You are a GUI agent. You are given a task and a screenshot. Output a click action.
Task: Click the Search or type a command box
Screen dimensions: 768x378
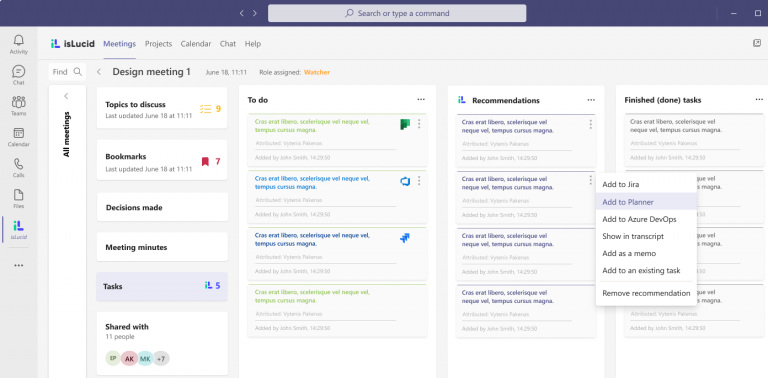point(397,13)
